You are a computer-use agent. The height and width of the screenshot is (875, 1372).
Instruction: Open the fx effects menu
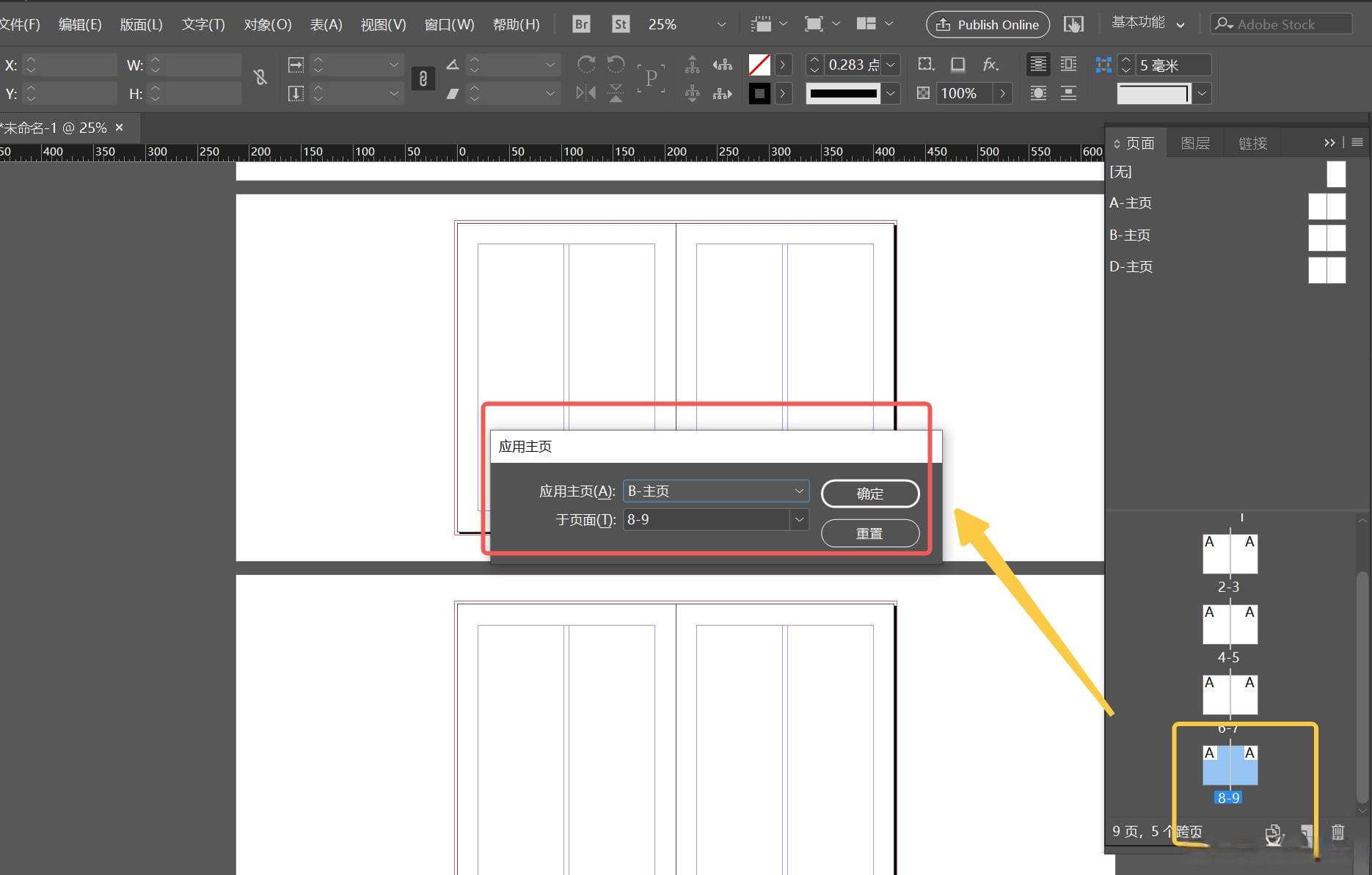(990, 65)
